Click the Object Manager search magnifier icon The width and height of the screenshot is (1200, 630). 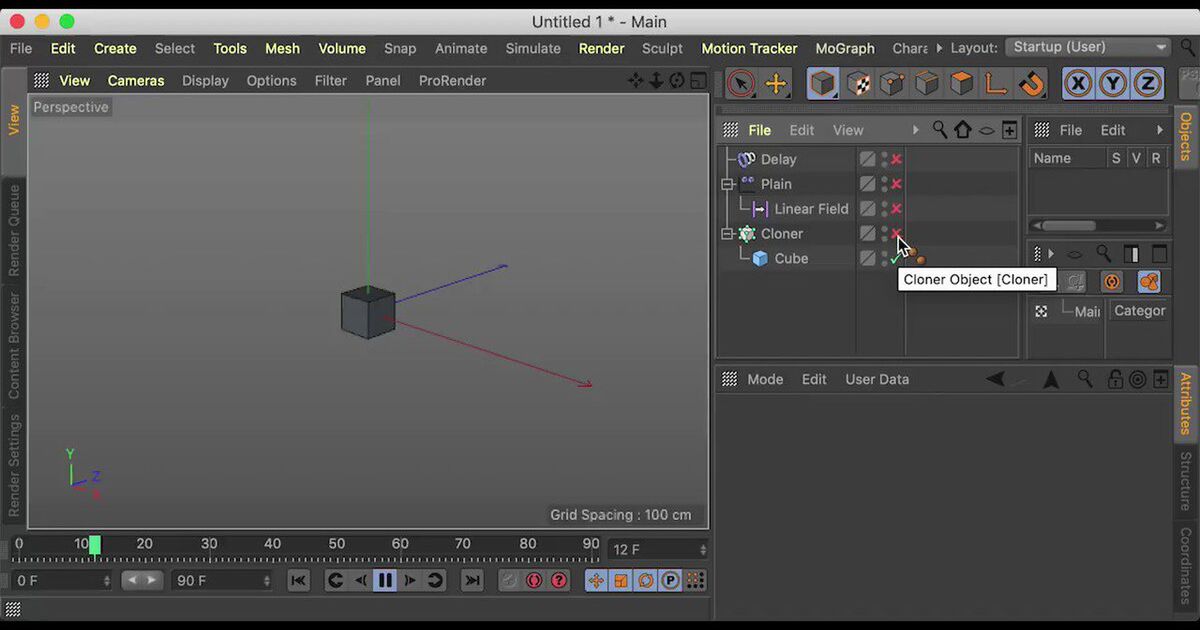click(x=940, y=130)
